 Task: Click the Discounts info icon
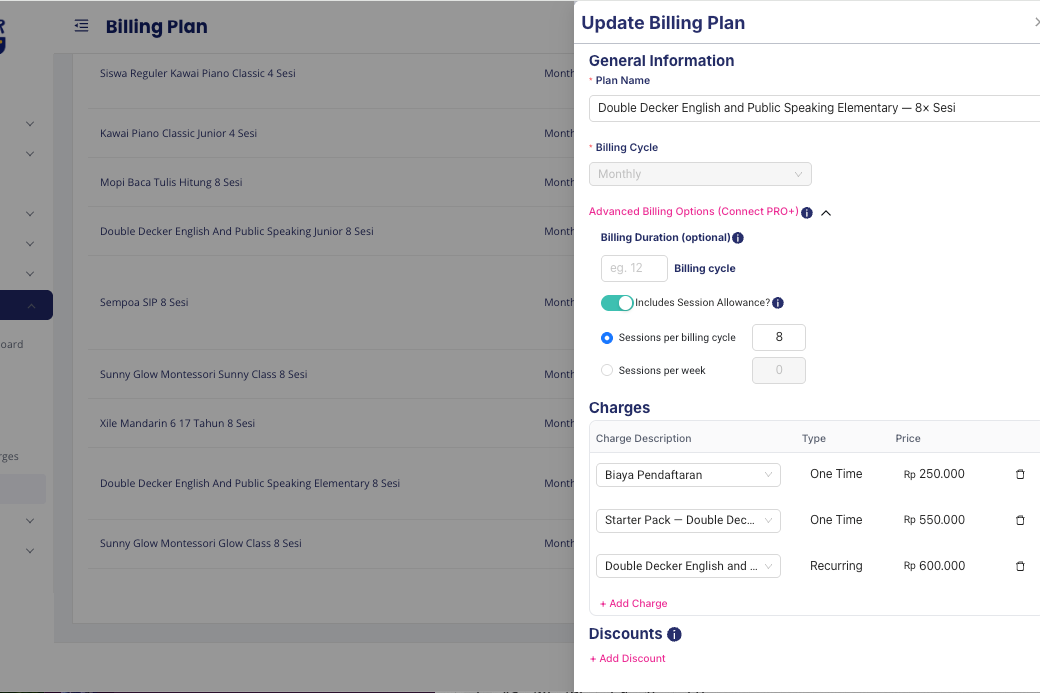(674, 635)
